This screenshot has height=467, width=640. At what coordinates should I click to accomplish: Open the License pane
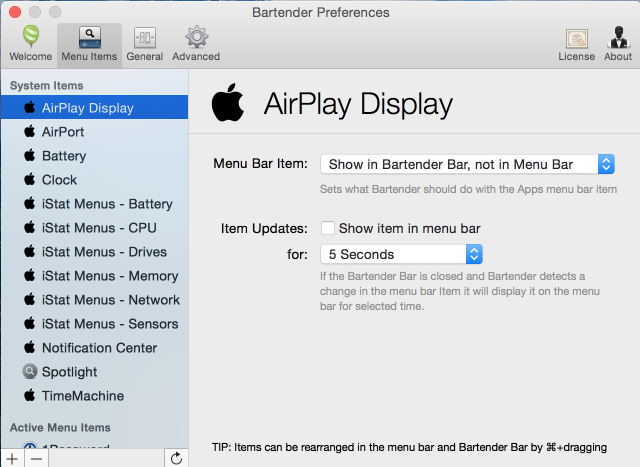[576, 44]
